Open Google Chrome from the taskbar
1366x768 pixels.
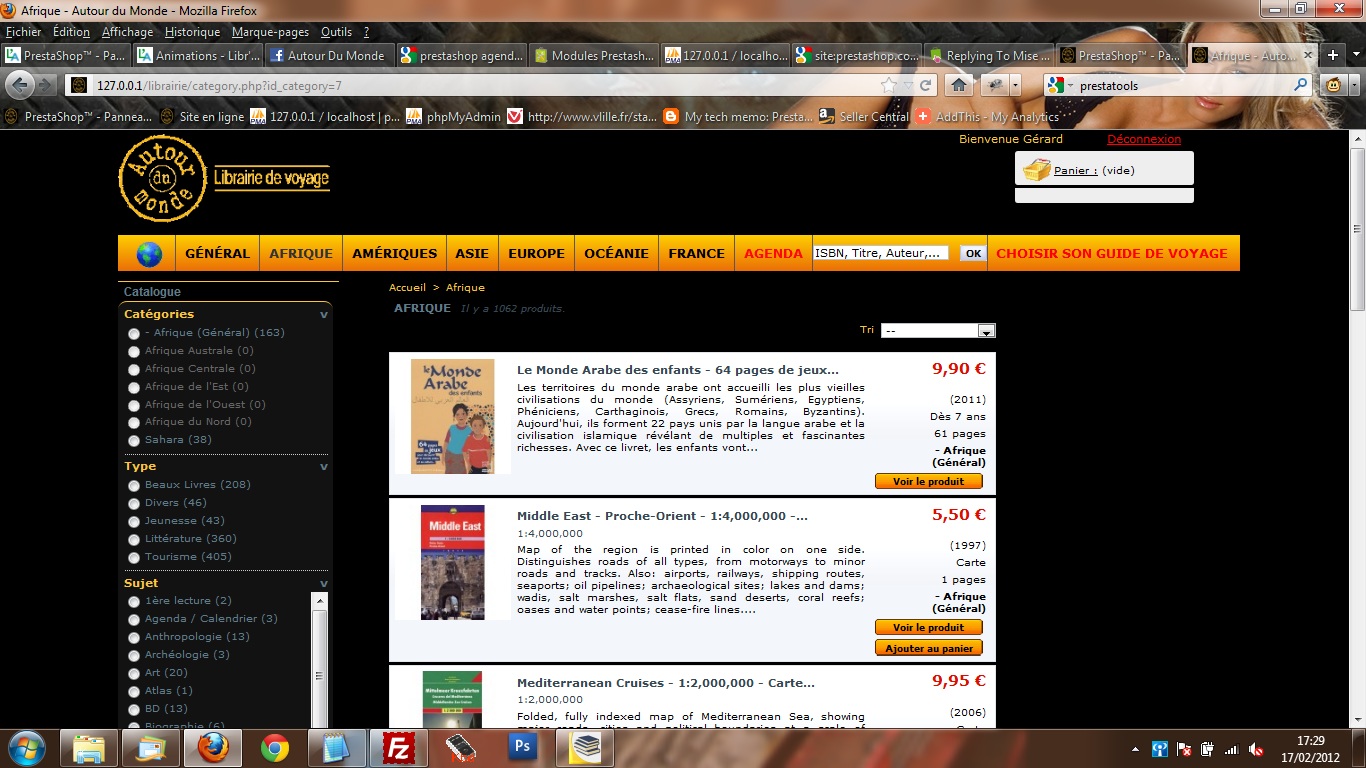[275, 747]
